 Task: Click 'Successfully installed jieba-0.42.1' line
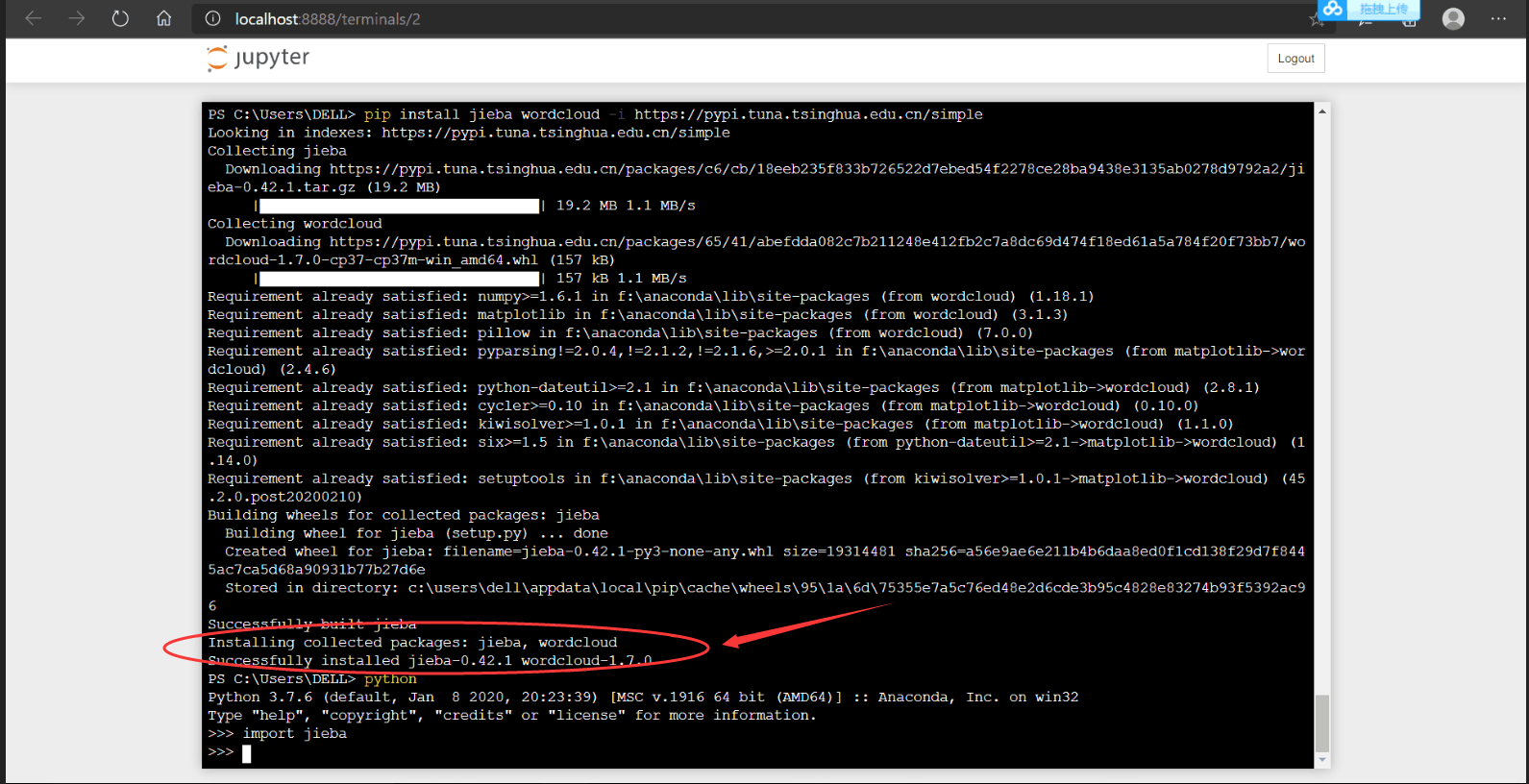point(430,662)
